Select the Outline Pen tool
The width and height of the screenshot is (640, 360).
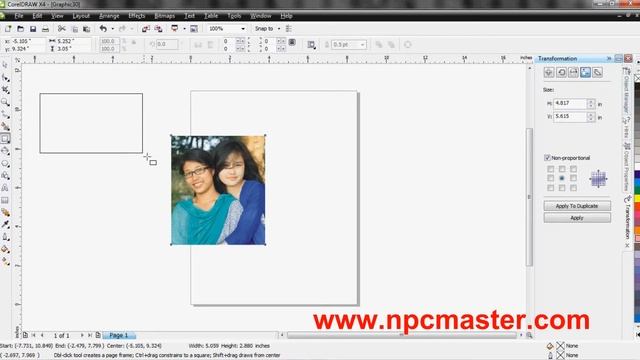5,237
